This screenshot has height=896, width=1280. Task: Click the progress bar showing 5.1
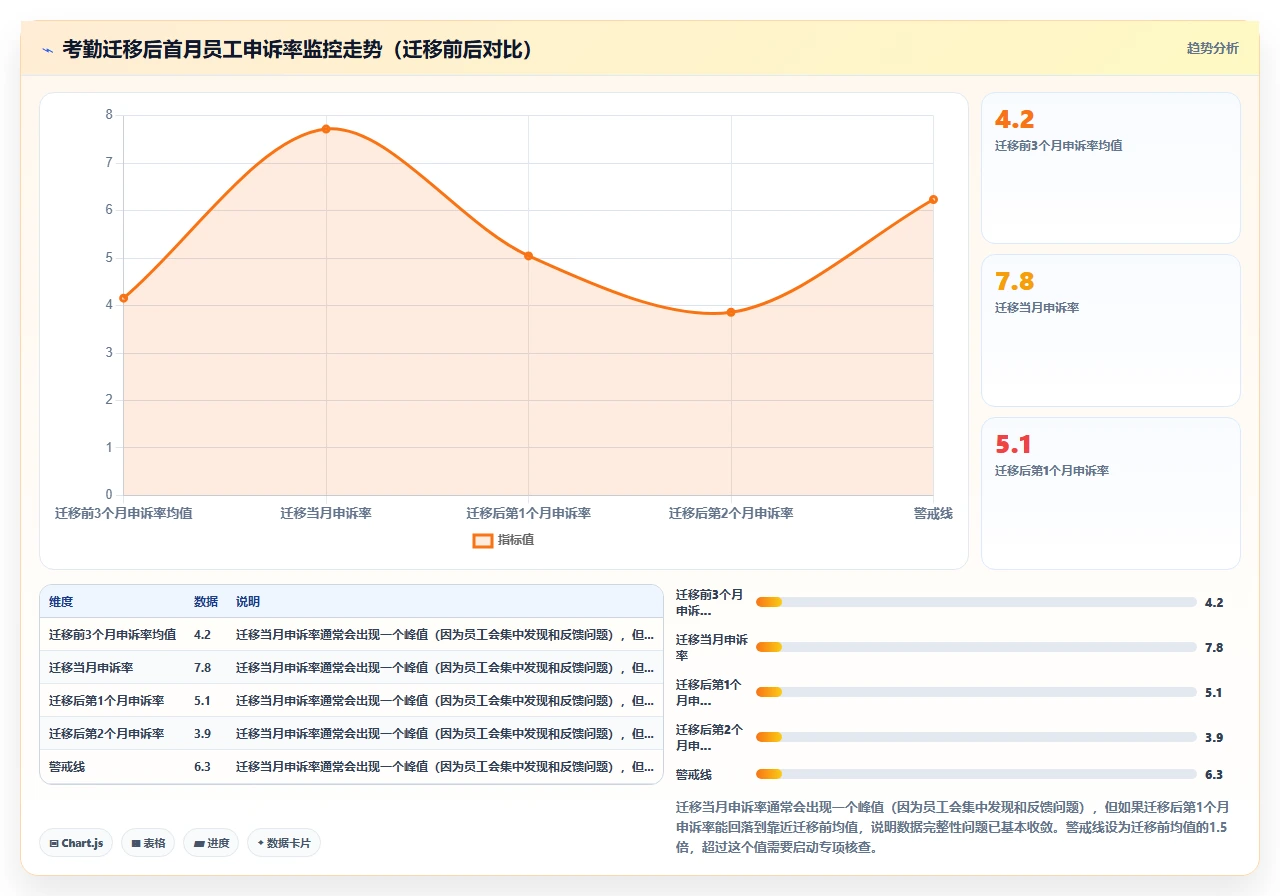tap(976, 692)
